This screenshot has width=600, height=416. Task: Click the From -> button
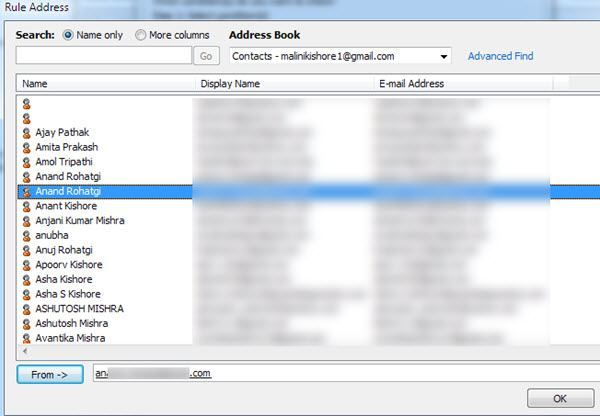[50, 374]
